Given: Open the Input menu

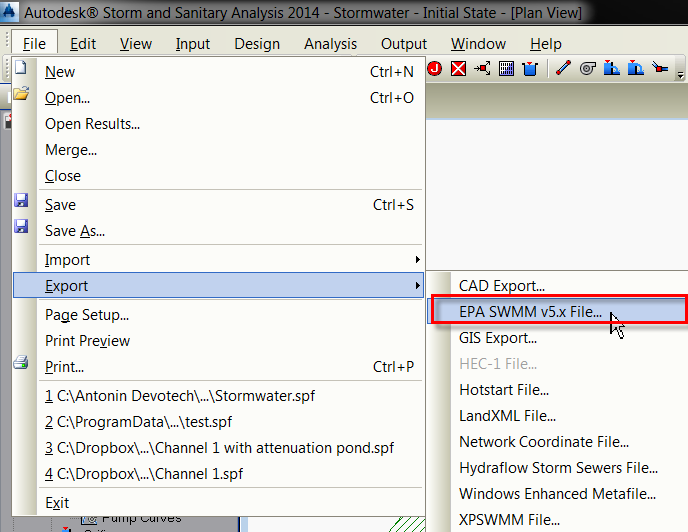Looking at the screenshot, I should point(193,44).
